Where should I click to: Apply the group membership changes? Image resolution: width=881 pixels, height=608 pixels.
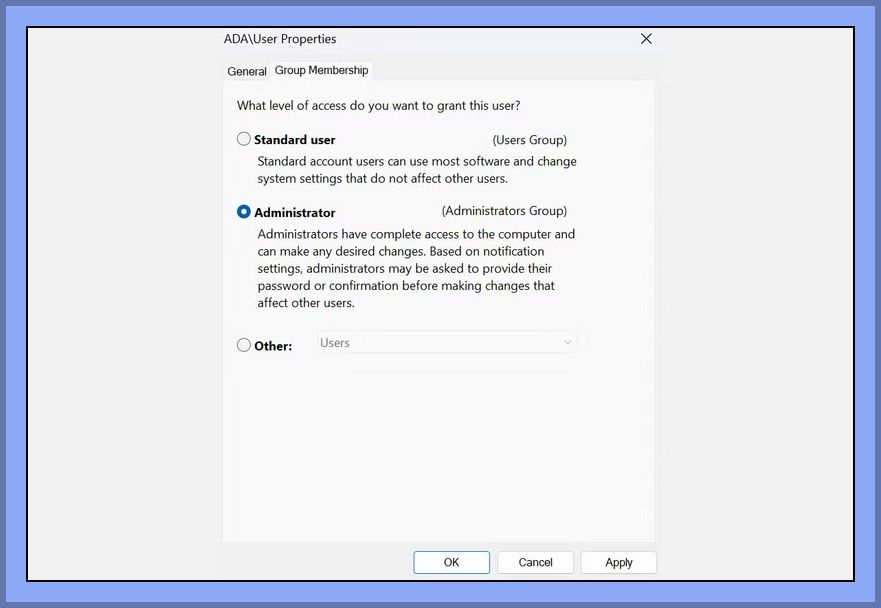619,562
